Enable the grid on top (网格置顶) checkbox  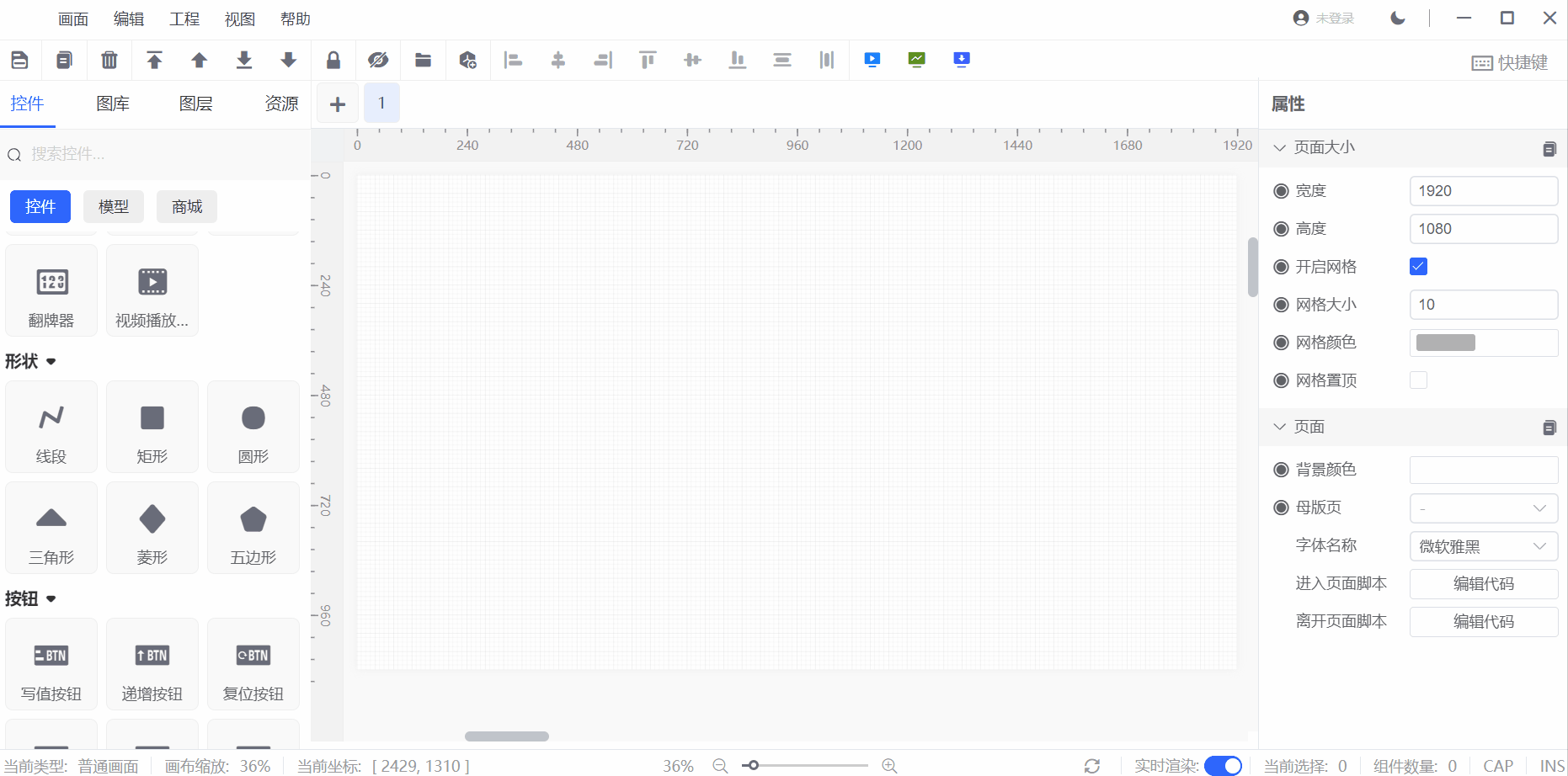tap(1418, 380)
